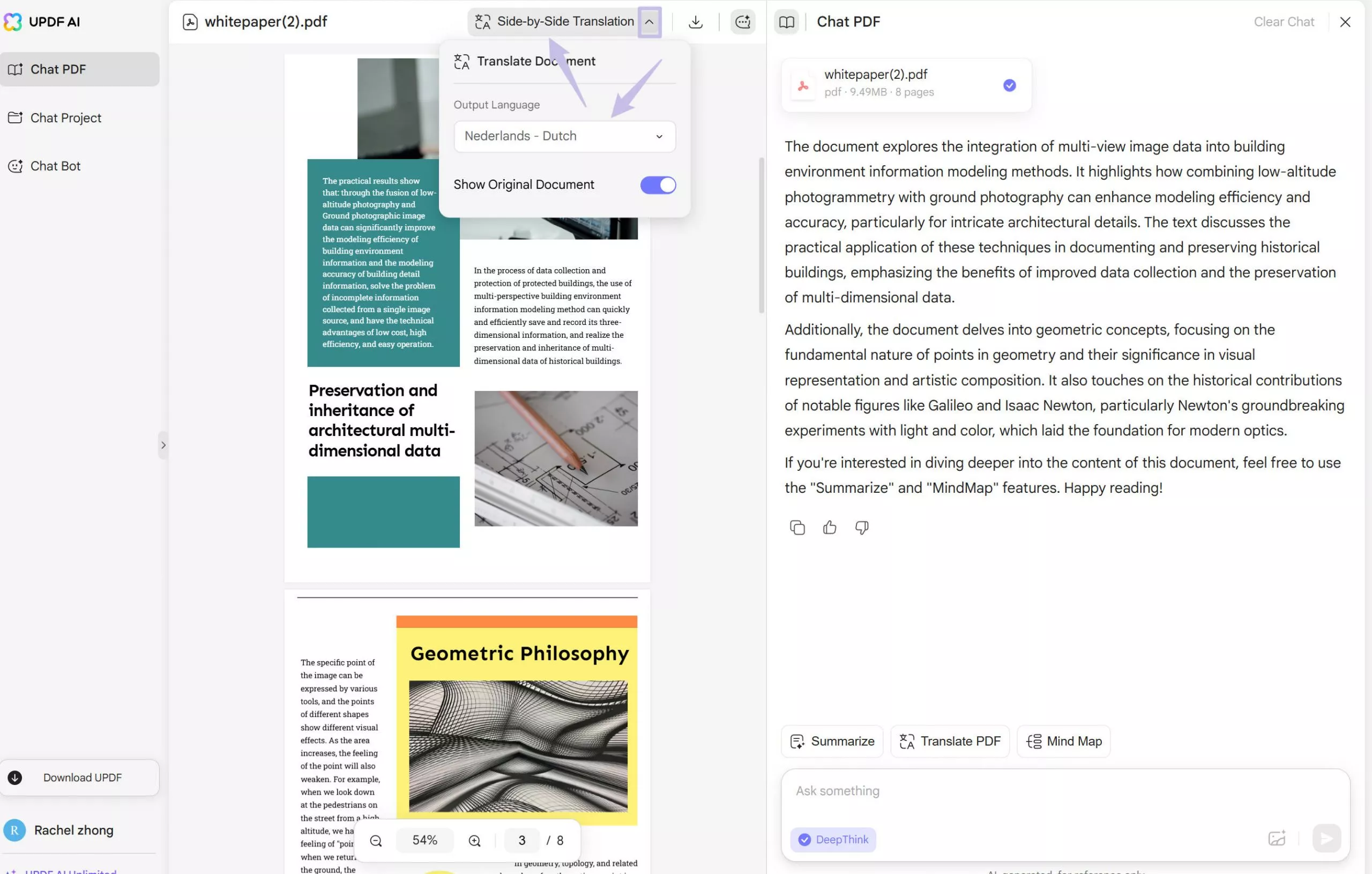Turn off Show Original Document switch

(x=658, y=185)
